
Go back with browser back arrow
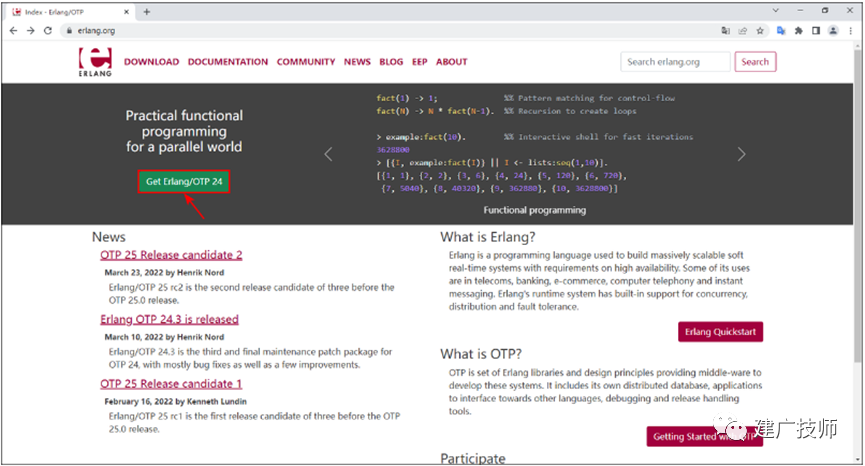tap(13, 31)
